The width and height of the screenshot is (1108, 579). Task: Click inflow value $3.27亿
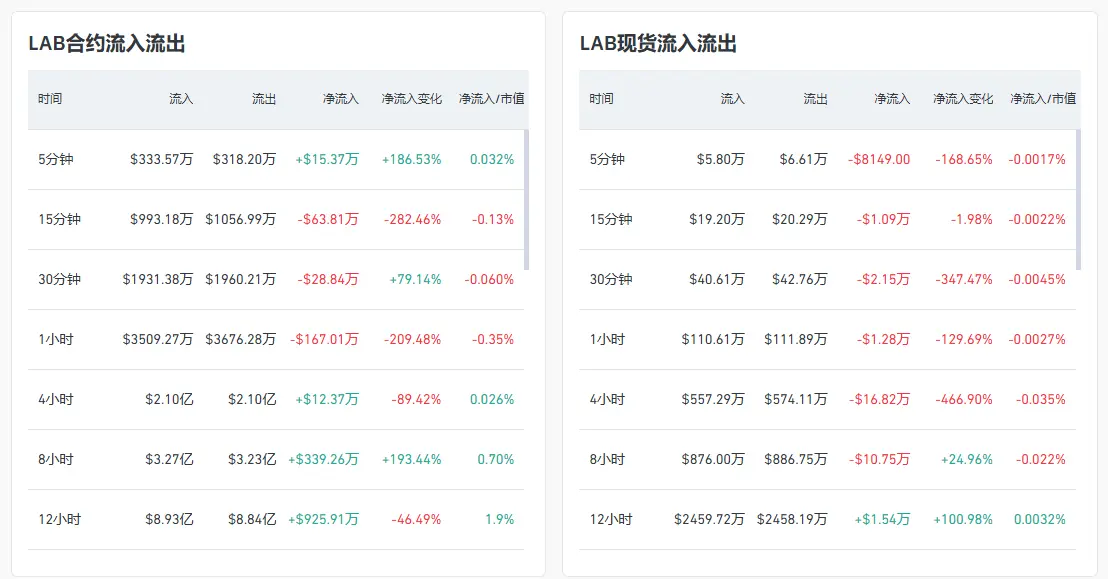[x=170, y=460]
